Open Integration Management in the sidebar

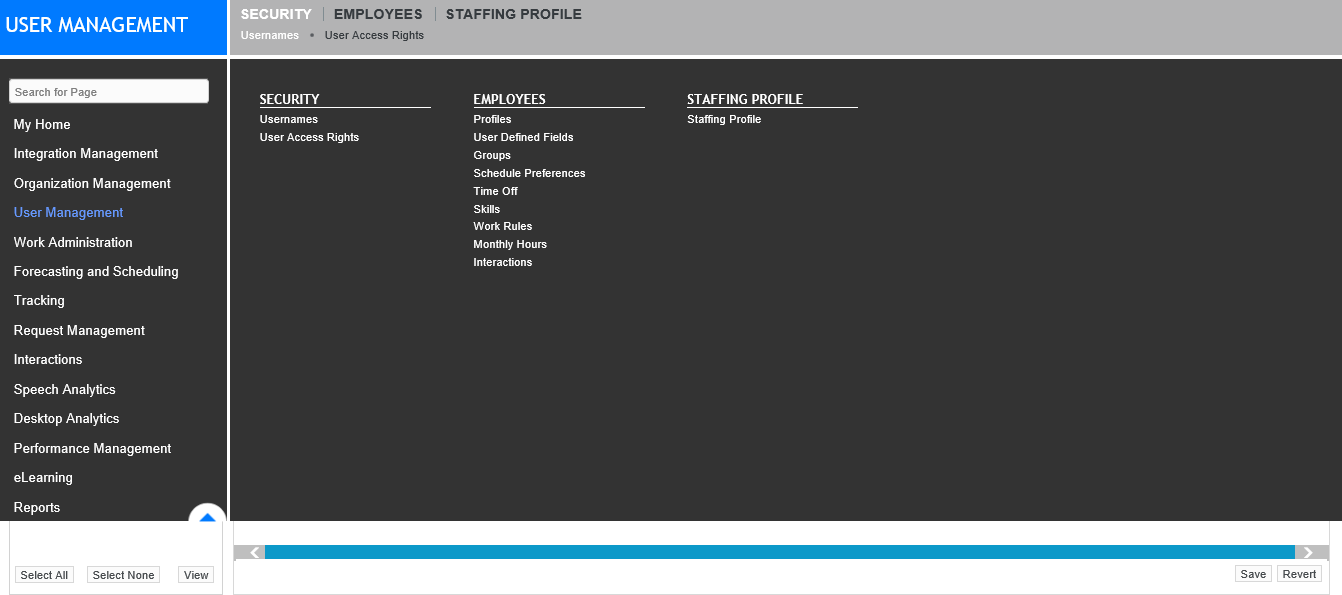[86, 153]
